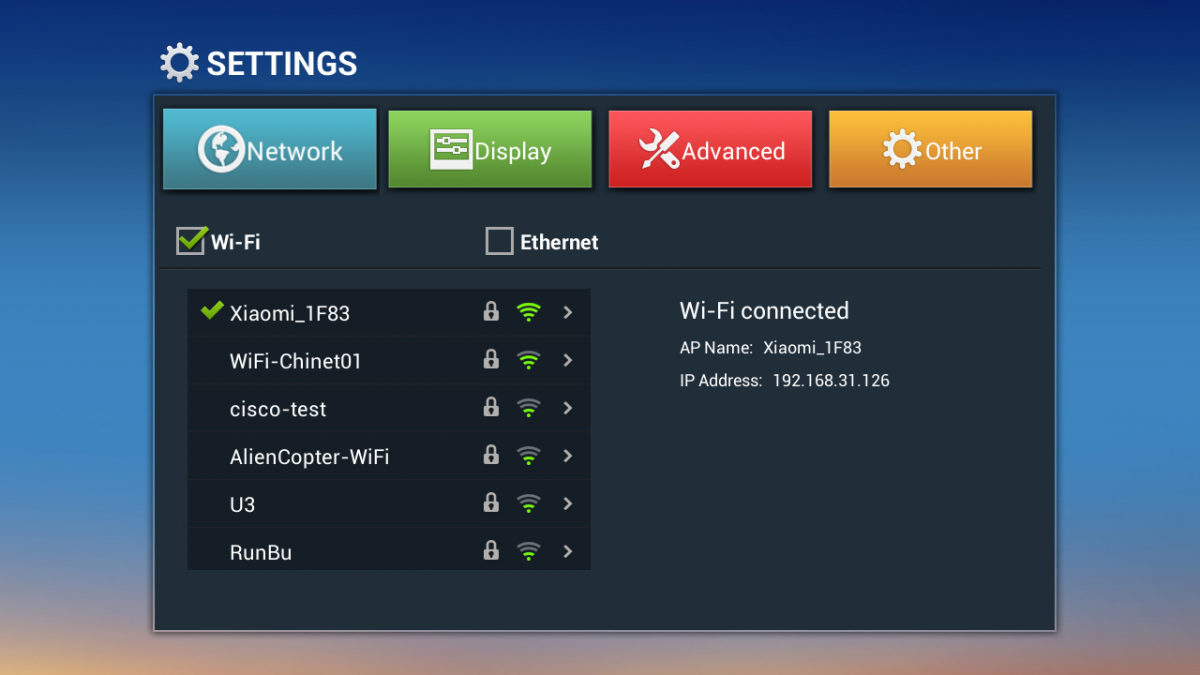This screenshot has width=1200, height=675.
Task: Expand details arrow for Xiaomi_1F83
Action: (568, 312)
